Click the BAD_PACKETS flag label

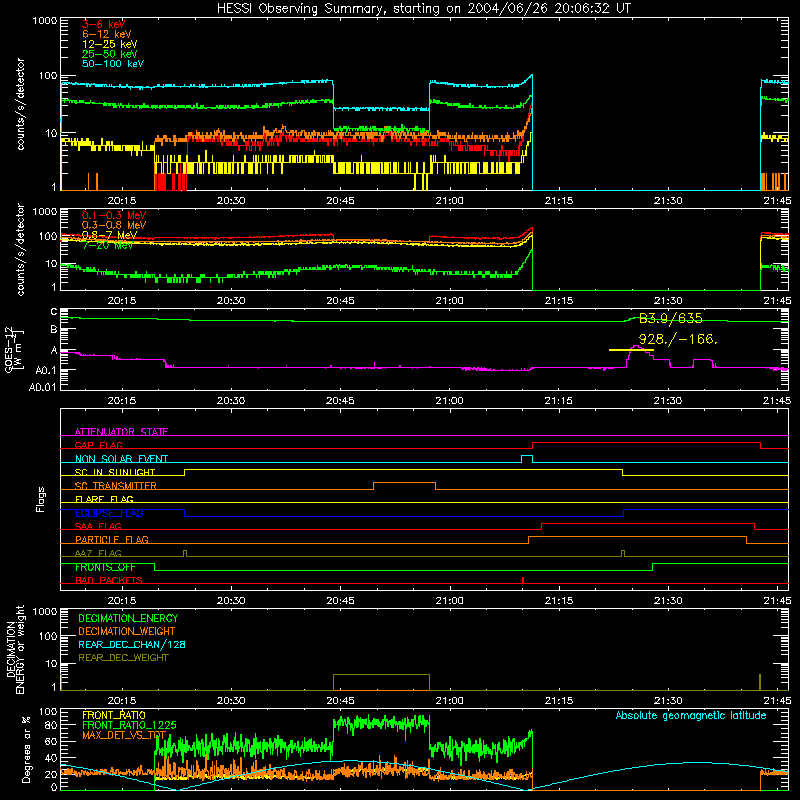click(109, 580)
